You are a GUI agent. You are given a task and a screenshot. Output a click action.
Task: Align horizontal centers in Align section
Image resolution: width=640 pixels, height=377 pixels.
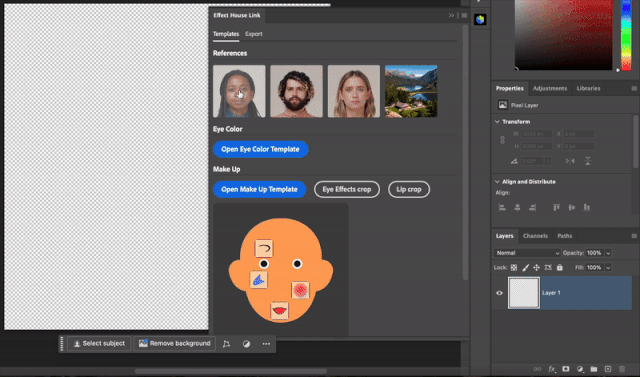pos(517,207)
